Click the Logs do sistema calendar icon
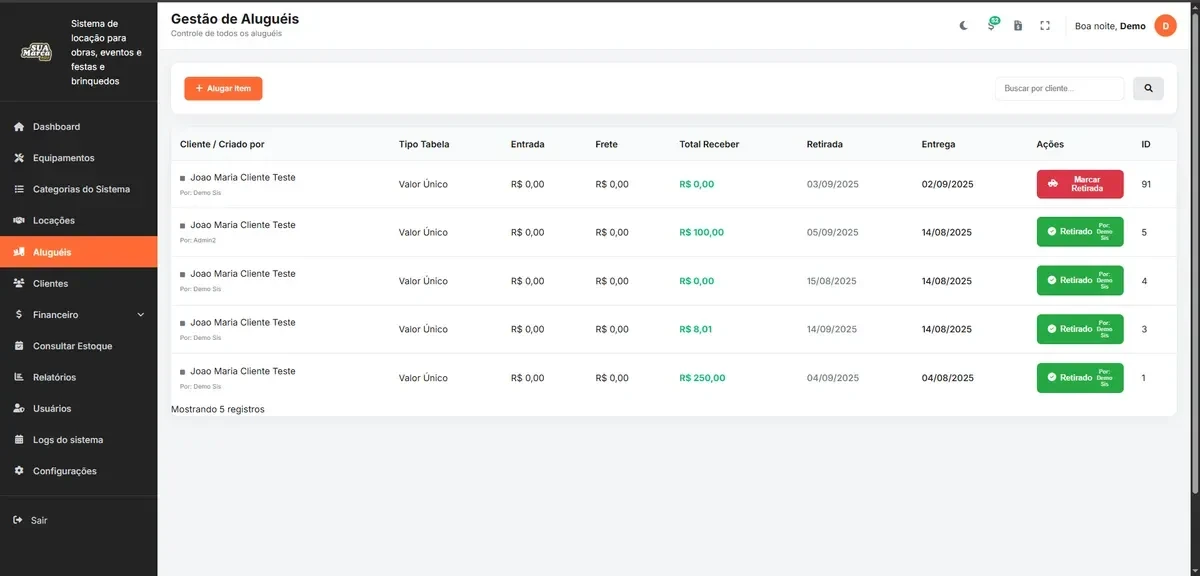The width and height of the screenshot is (1200, 576). tap(19, 440)
